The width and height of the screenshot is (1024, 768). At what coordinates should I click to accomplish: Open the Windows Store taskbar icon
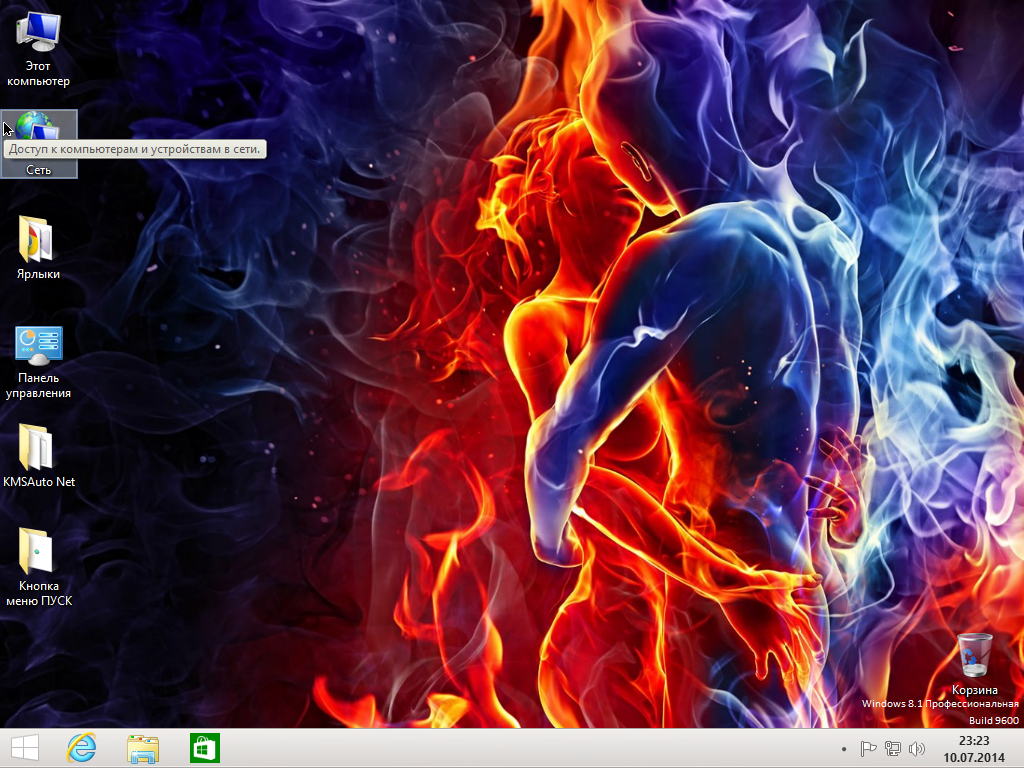[204, 748]
